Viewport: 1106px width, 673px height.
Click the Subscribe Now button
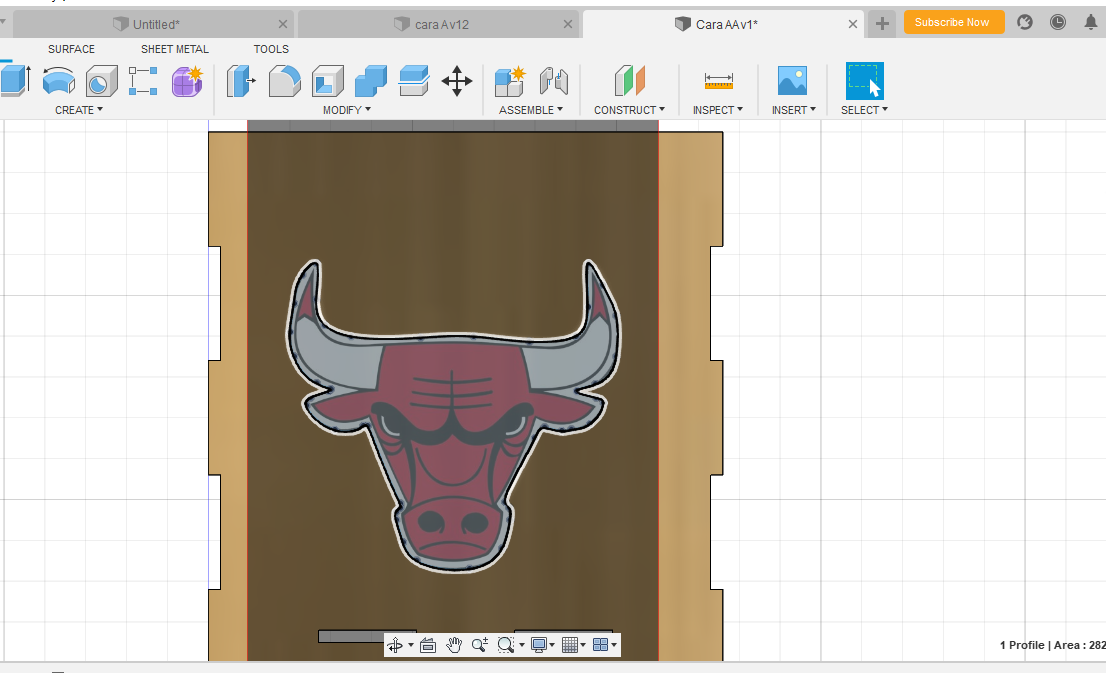click(954, 23)
